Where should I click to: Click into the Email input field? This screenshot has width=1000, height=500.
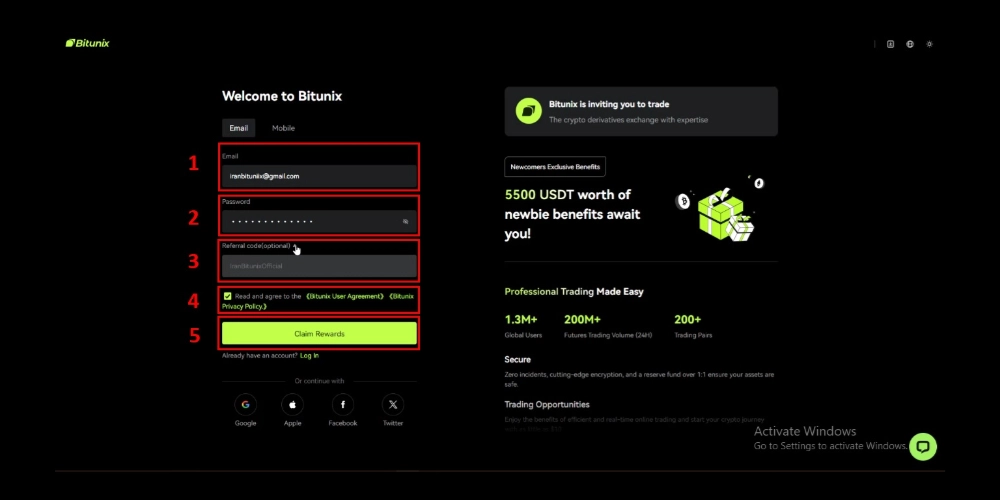pos(318,176)
